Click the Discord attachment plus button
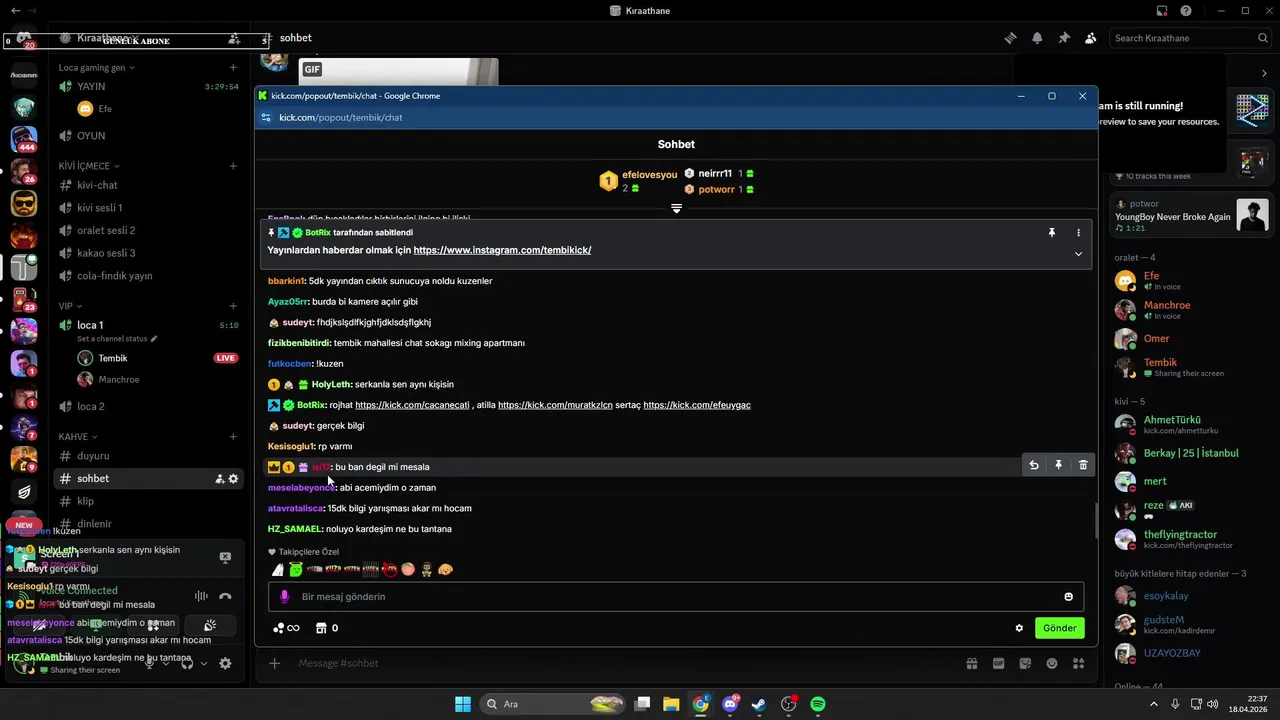Image resolution: width=1280 pixels, height=720 pixels. coord(275,663)
